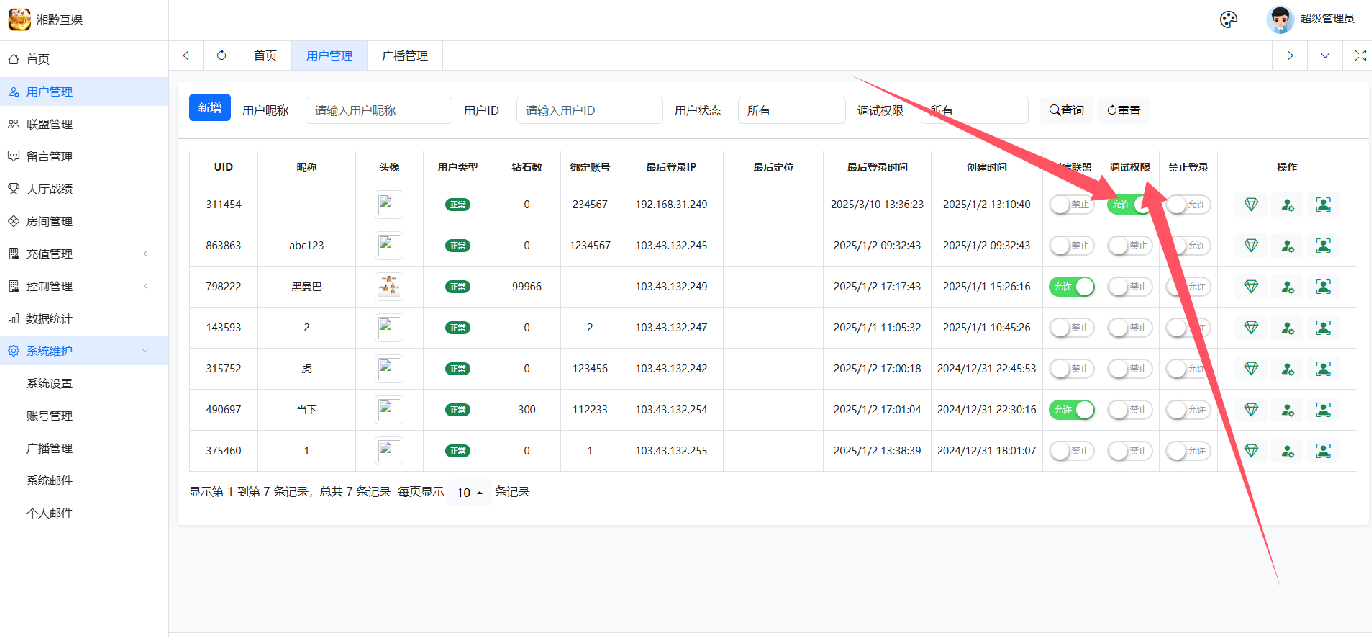Image resolution: width=1372 pixels, height=637 pixels.
Task: Select the user settings icon for user 当下
Action: [1287, 409]
